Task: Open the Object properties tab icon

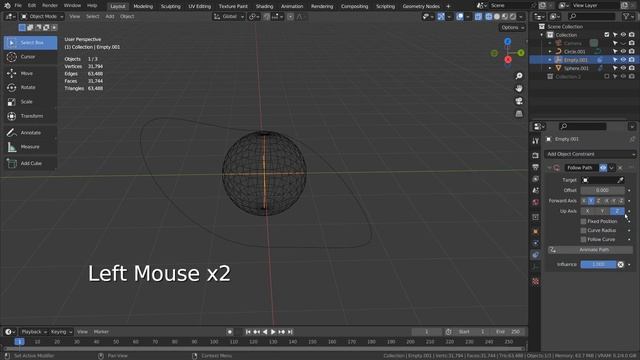Action: point(536,231)
